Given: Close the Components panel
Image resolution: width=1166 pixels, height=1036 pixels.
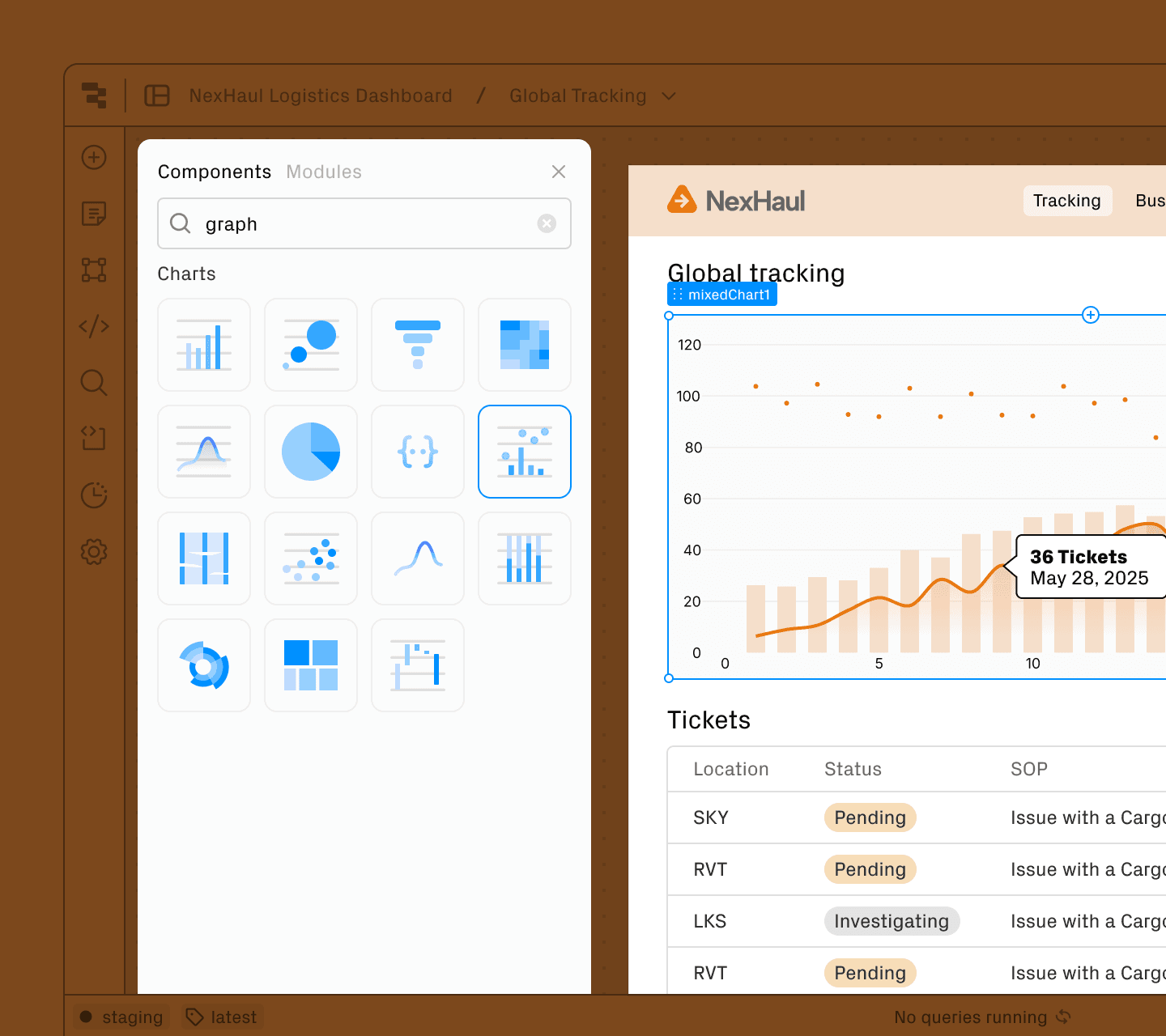Looking at the screenshot, I should 559,172.
